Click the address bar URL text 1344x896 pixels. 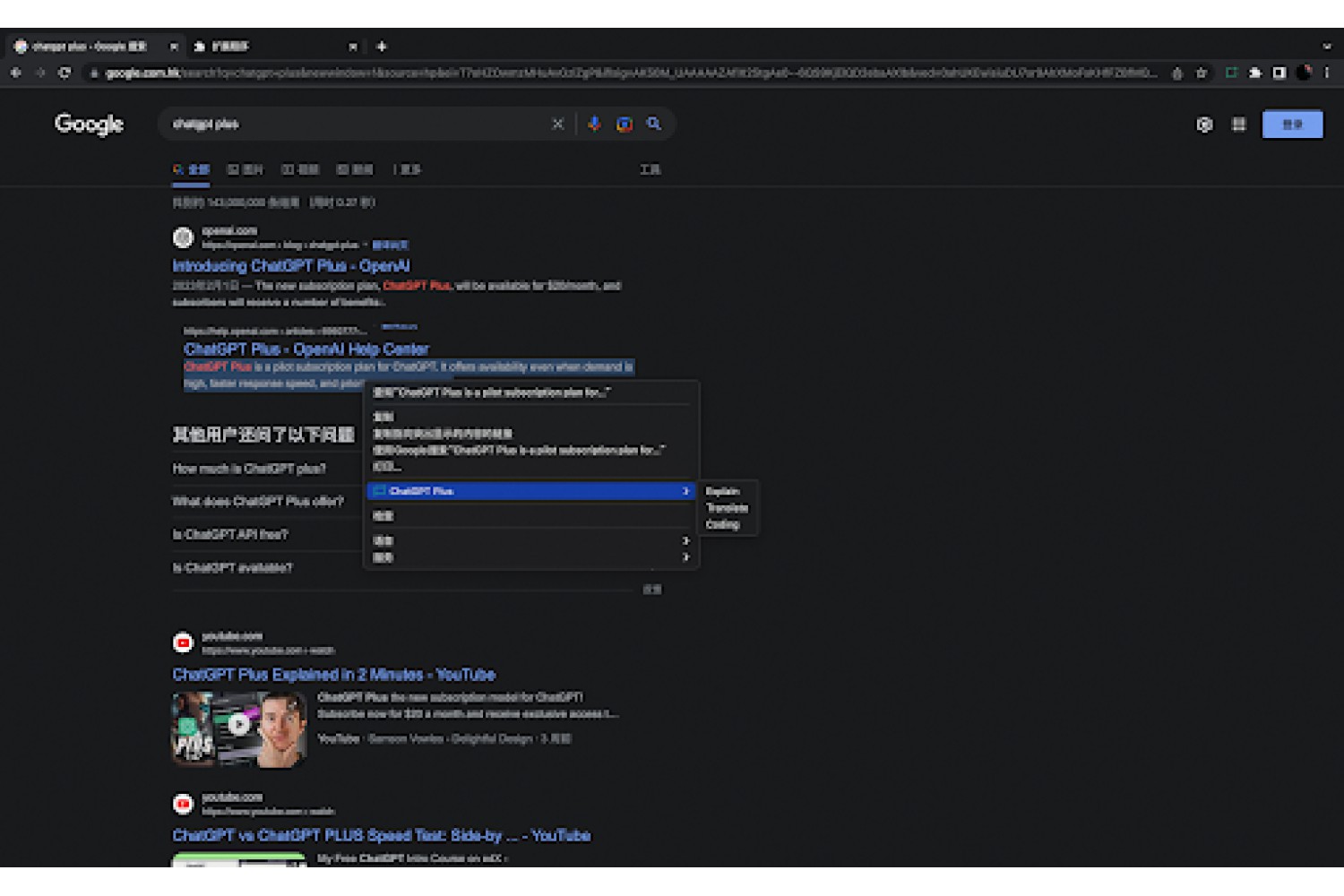(x=632, y=73)
